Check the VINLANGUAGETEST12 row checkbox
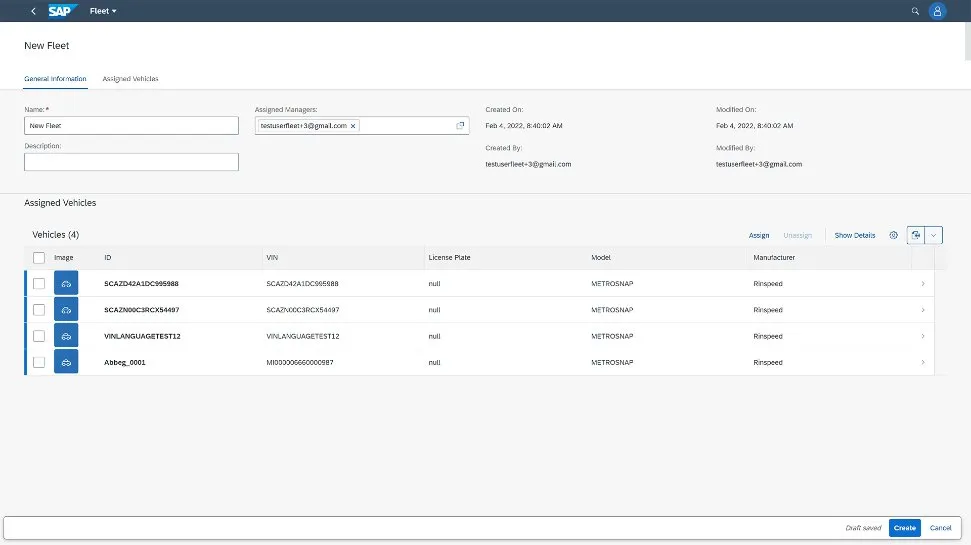The width and height of the screenshot is (971, 545). (x=39, y=336)
